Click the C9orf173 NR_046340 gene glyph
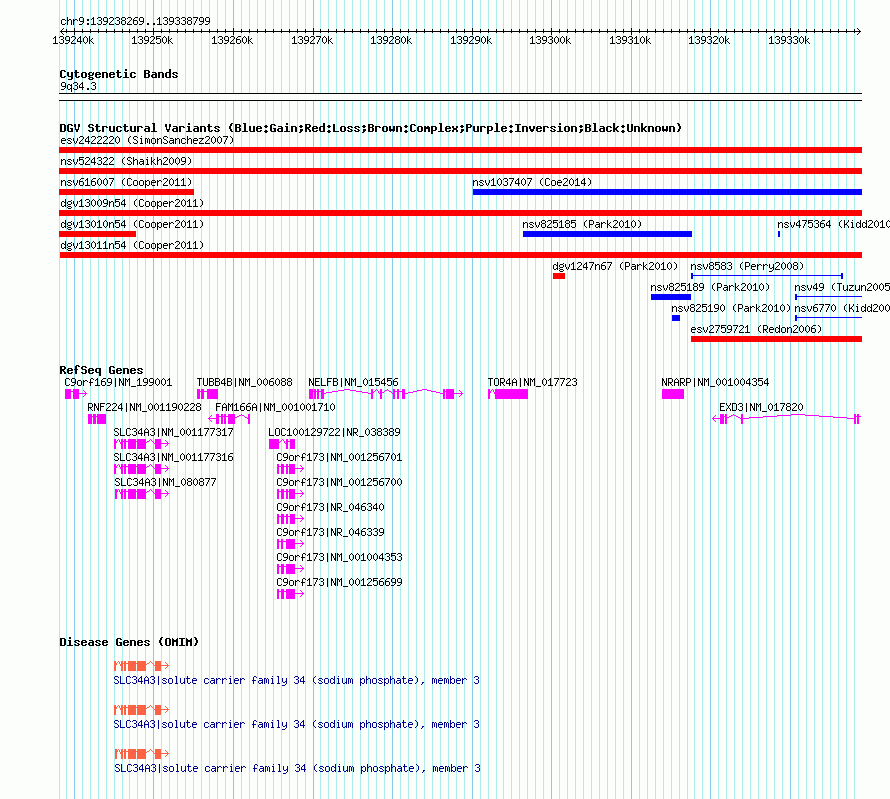Screen dimensions: 890x799 point(290,519)
